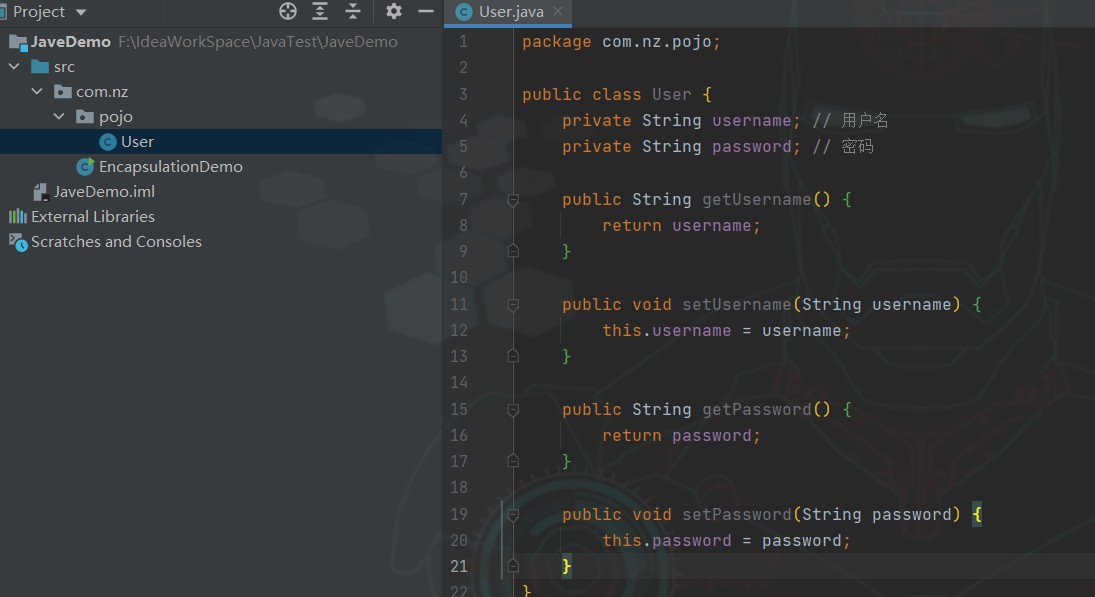This screenshot has width=1095, height=597.
Task: Fold the setUsername method at line 11
Action: [513, 305]
